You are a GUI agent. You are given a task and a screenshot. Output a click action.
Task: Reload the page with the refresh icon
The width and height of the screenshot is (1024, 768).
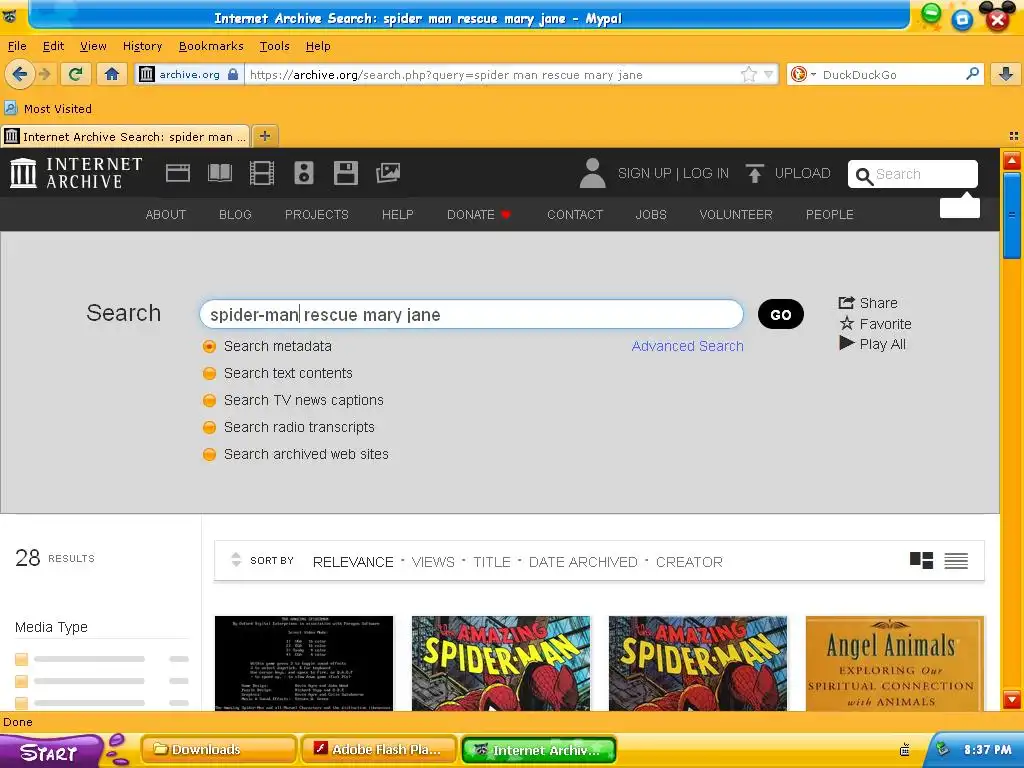click(75, 74)
